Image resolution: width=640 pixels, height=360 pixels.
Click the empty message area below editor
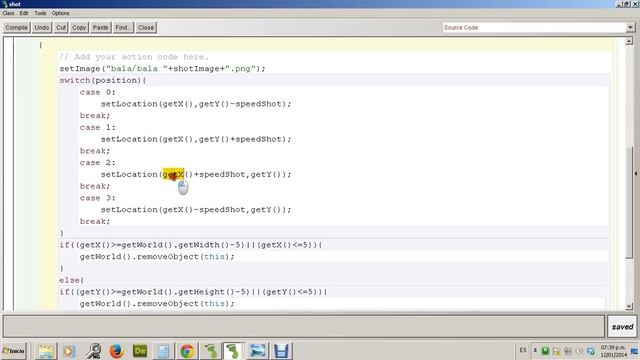303,326
